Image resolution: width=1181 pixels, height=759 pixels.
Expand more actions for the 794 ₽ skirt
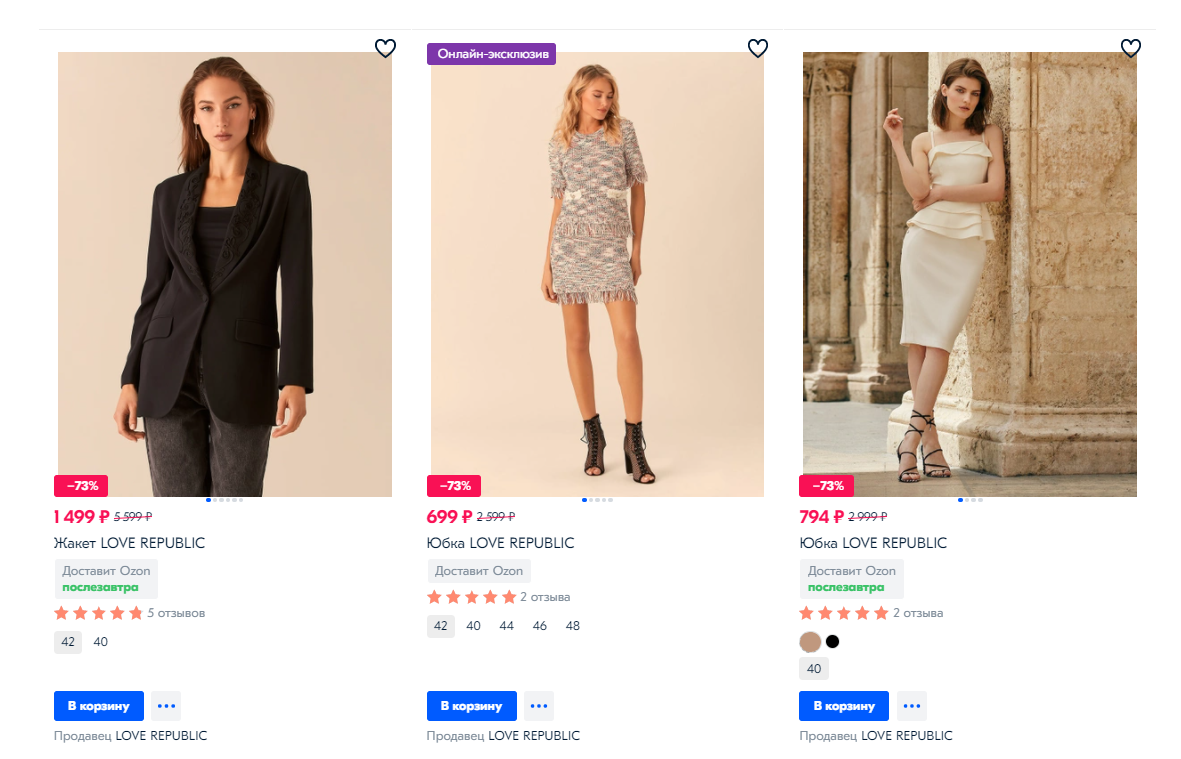pos(911,706)
